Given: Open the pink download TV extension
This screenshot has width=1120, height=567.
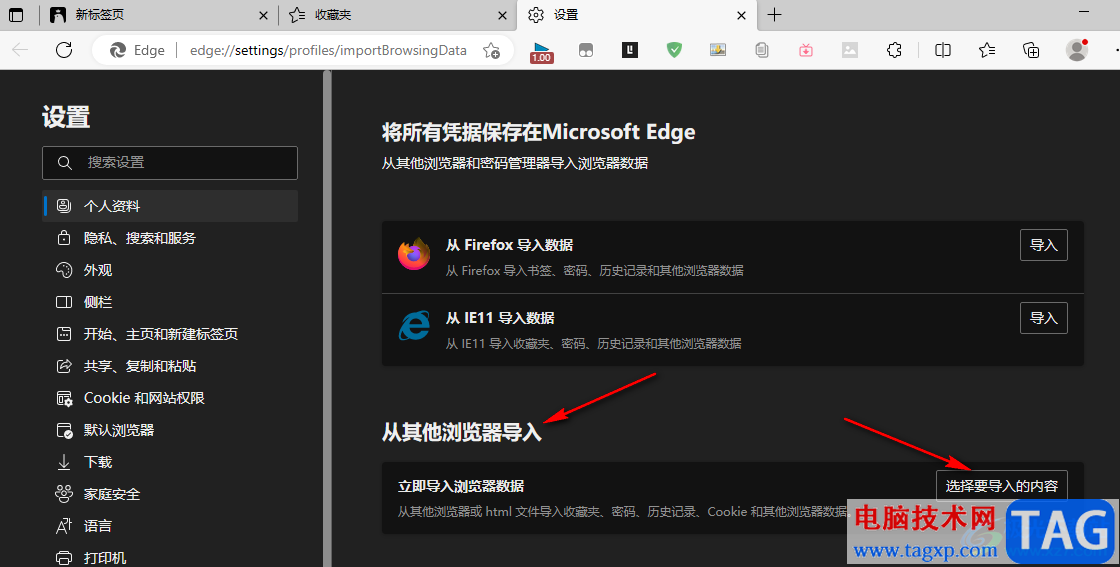Looking at the screenshot, I should point(806,50).
